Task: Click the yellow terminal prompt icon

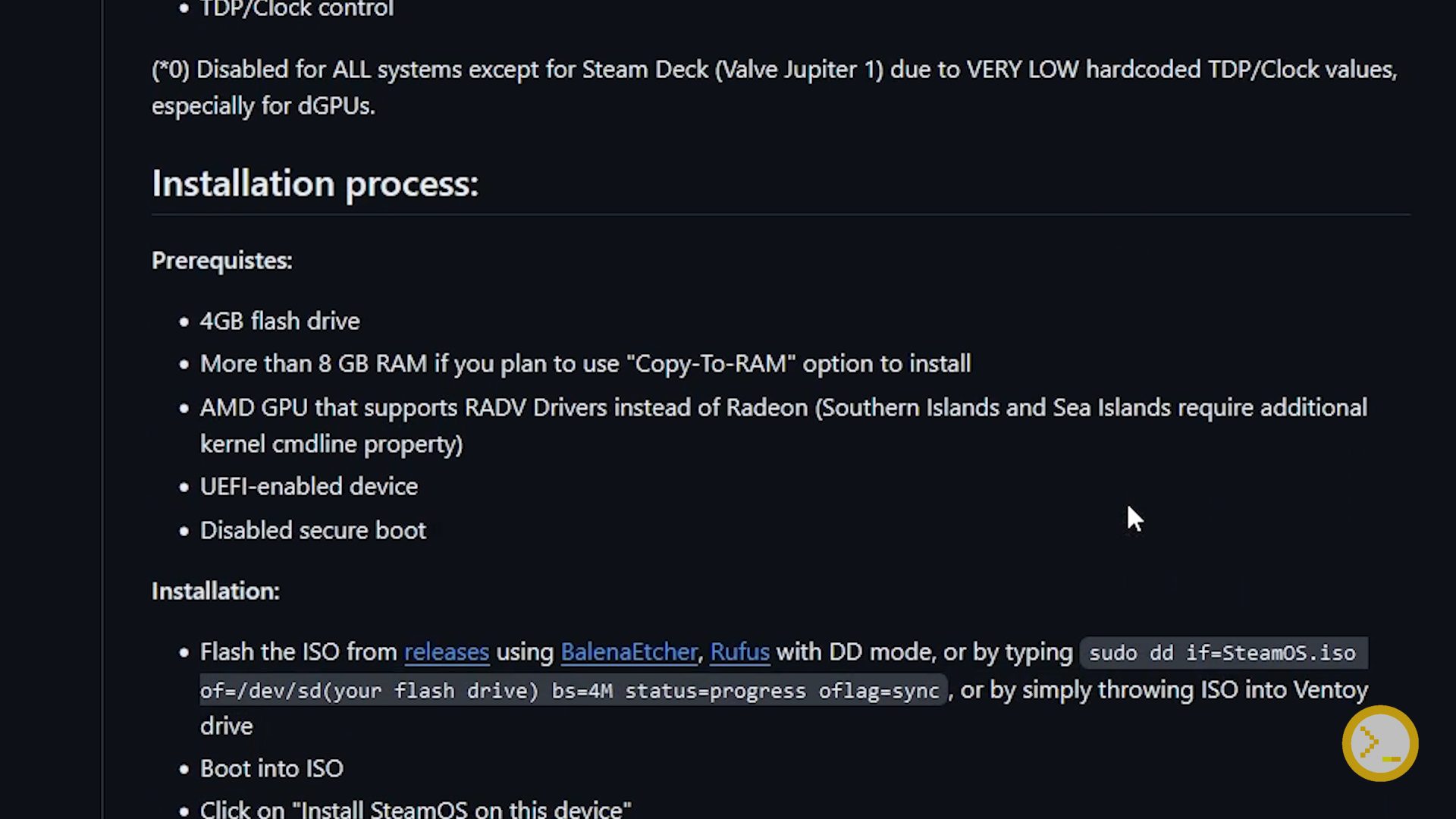Action: tap(1379, 743)
